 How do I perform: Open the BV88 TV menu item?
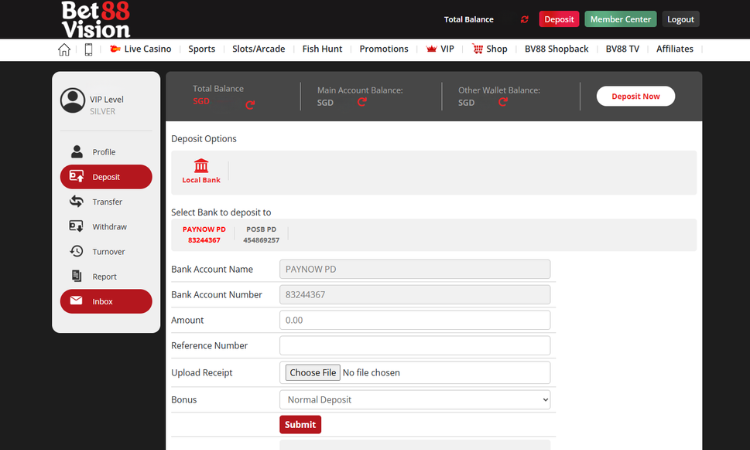[622, 49]
